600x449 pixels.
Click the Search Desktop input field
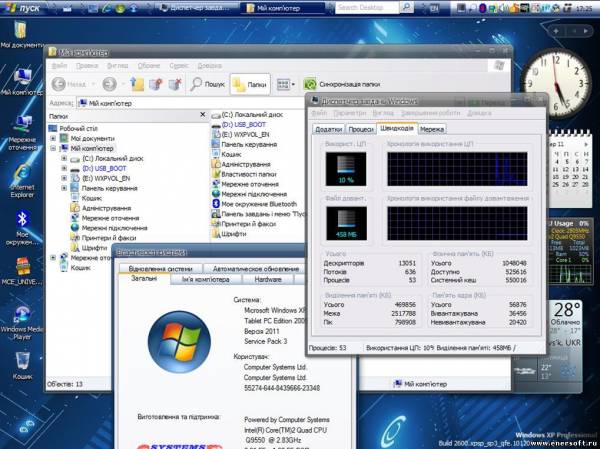[x=367, y=8]
